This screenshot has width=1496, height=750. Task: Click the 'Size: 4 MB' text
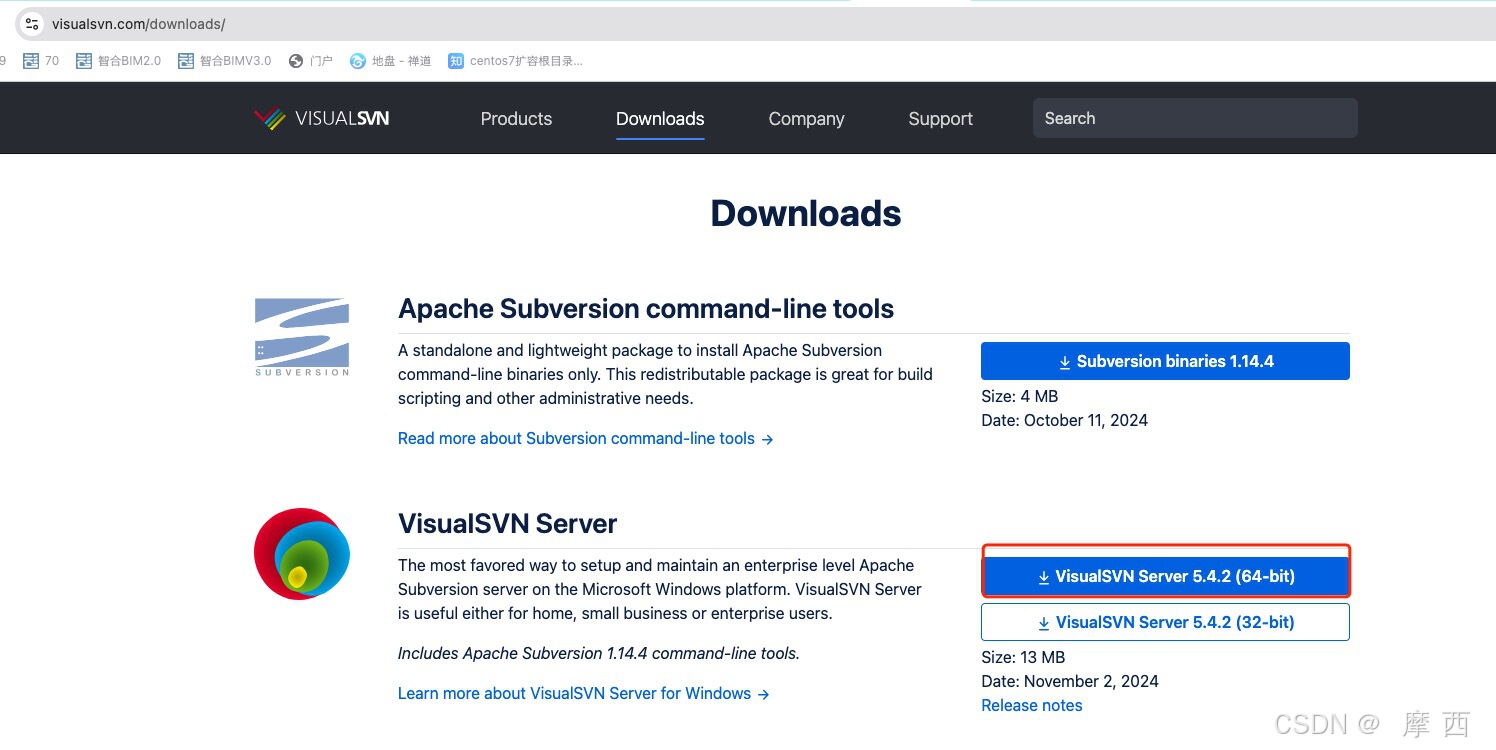[1019, 396]
